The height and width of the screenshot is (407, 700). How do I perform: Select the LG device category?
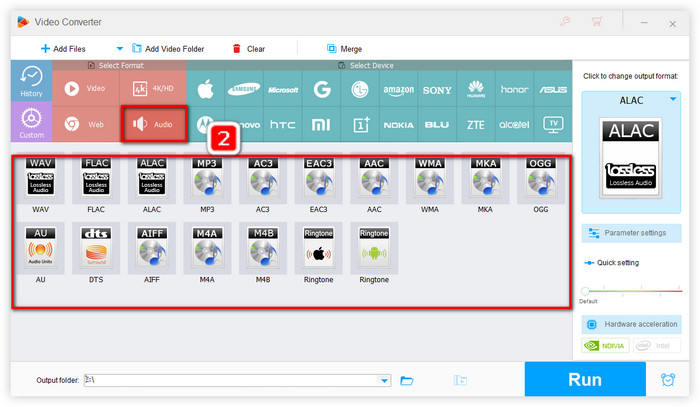360,89
